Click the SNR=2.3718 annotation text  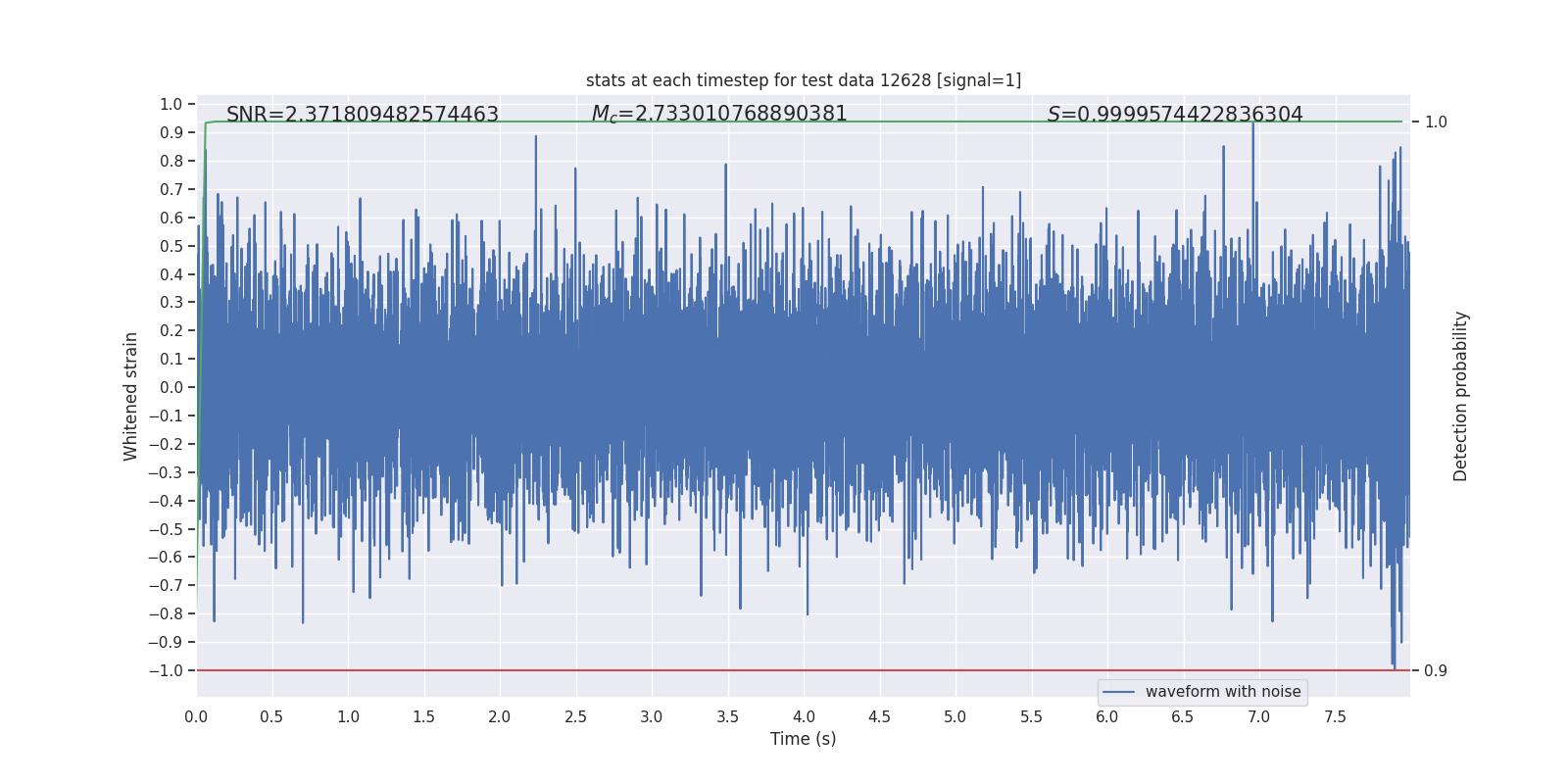tap(363, 115)
